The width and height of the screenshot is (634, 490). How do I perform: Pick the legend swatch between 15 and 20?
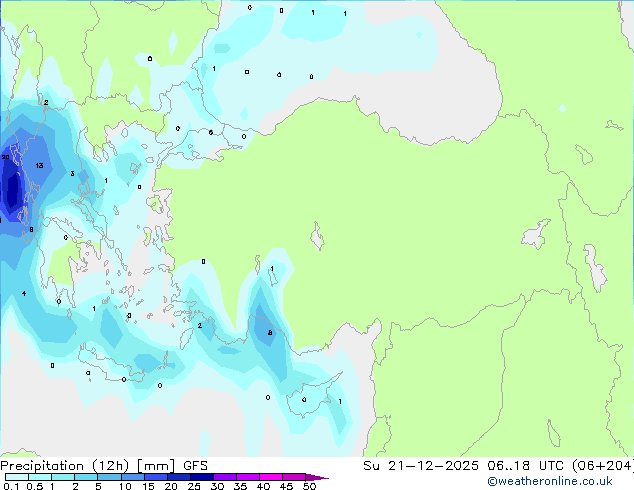click(156, 477)
